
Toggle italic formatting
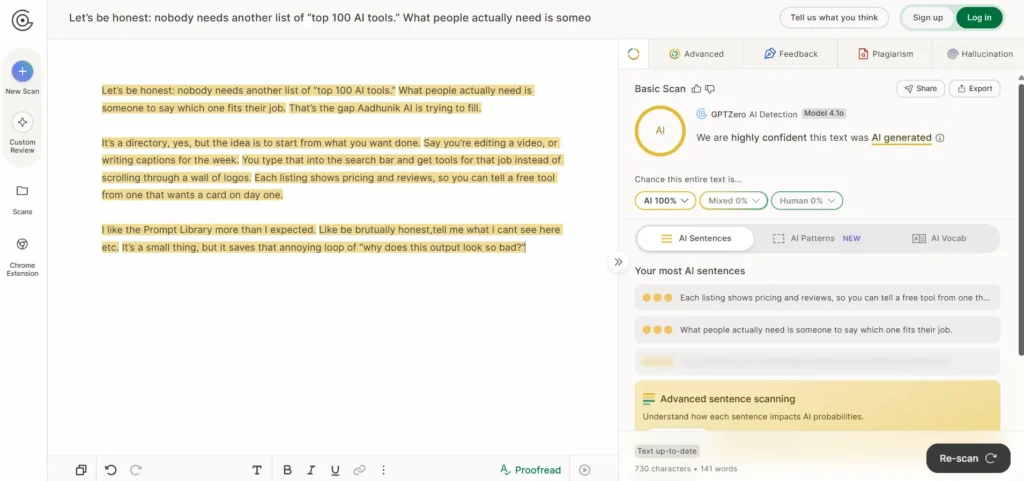[x=311, y=470]
